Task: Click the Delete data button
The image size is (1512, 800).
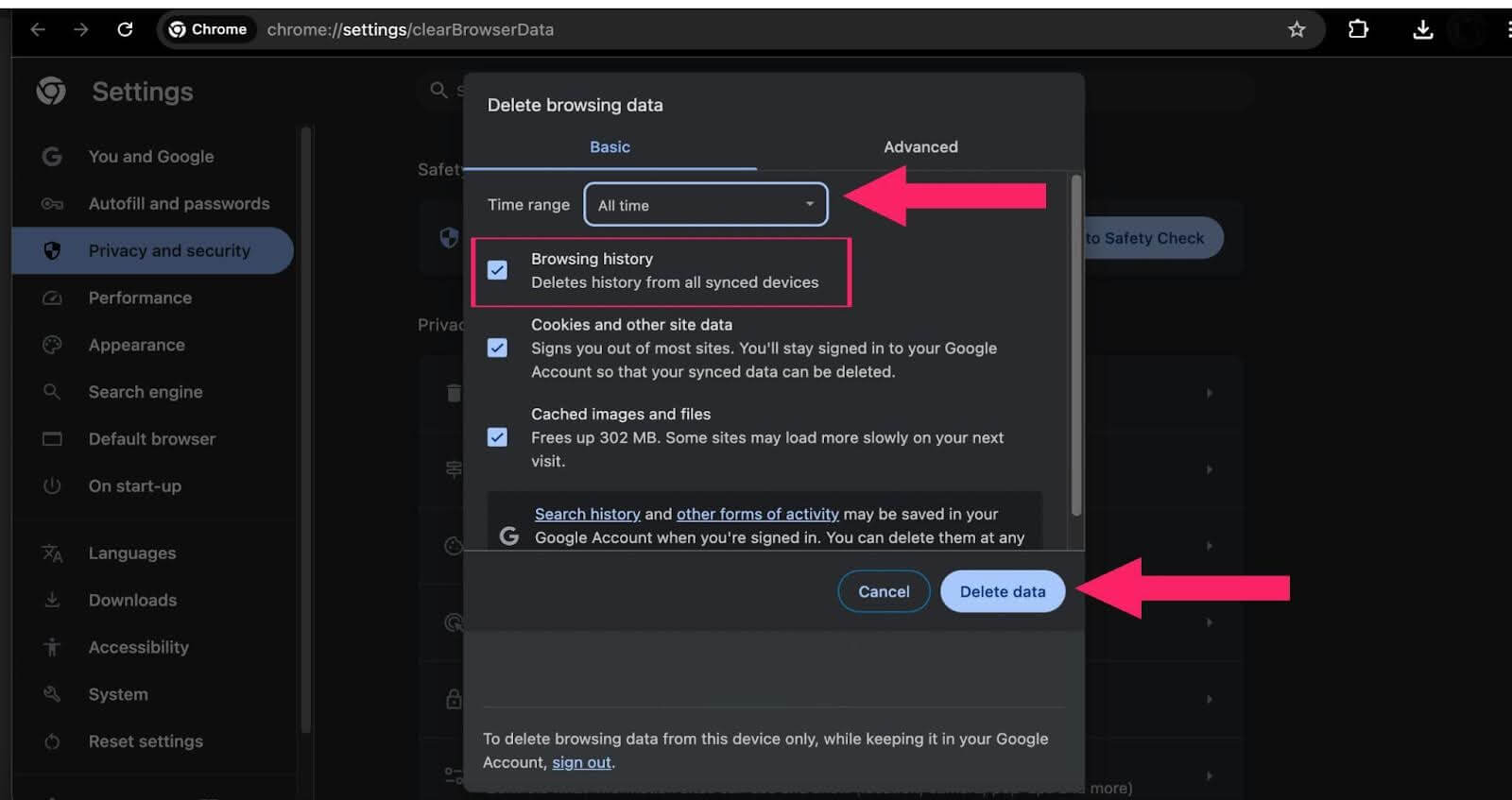Action: coord(1003,591)
